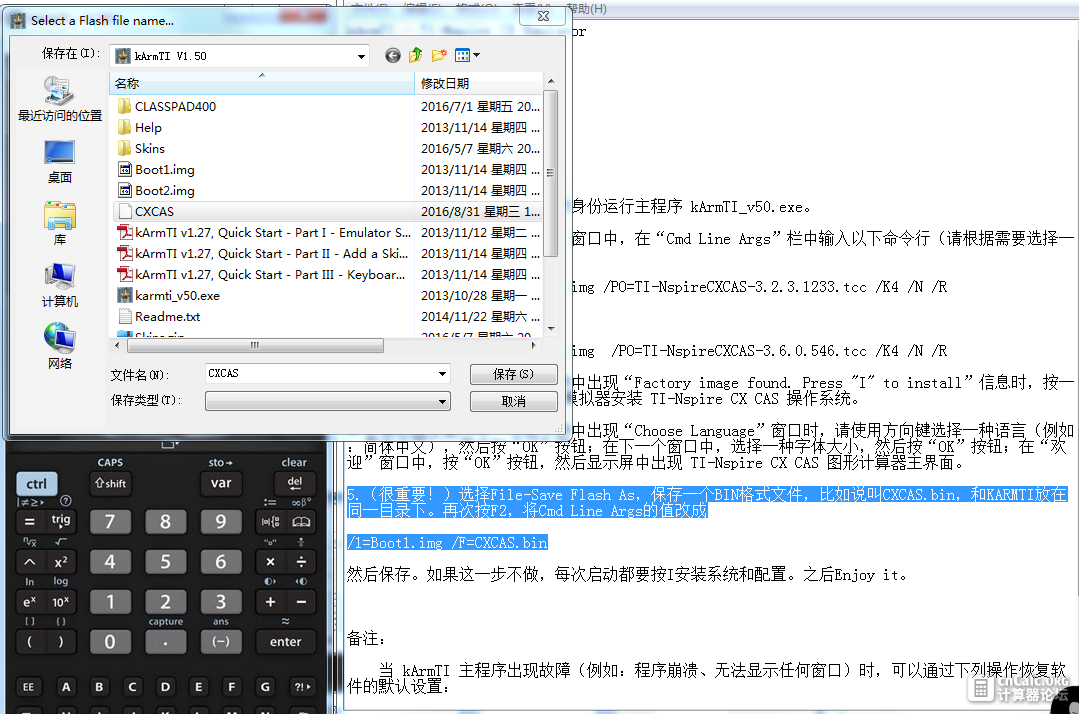The height and width of the screenshot is (714, 1079).
Task: Click number 7 on calculator
Action: [110, 521]
